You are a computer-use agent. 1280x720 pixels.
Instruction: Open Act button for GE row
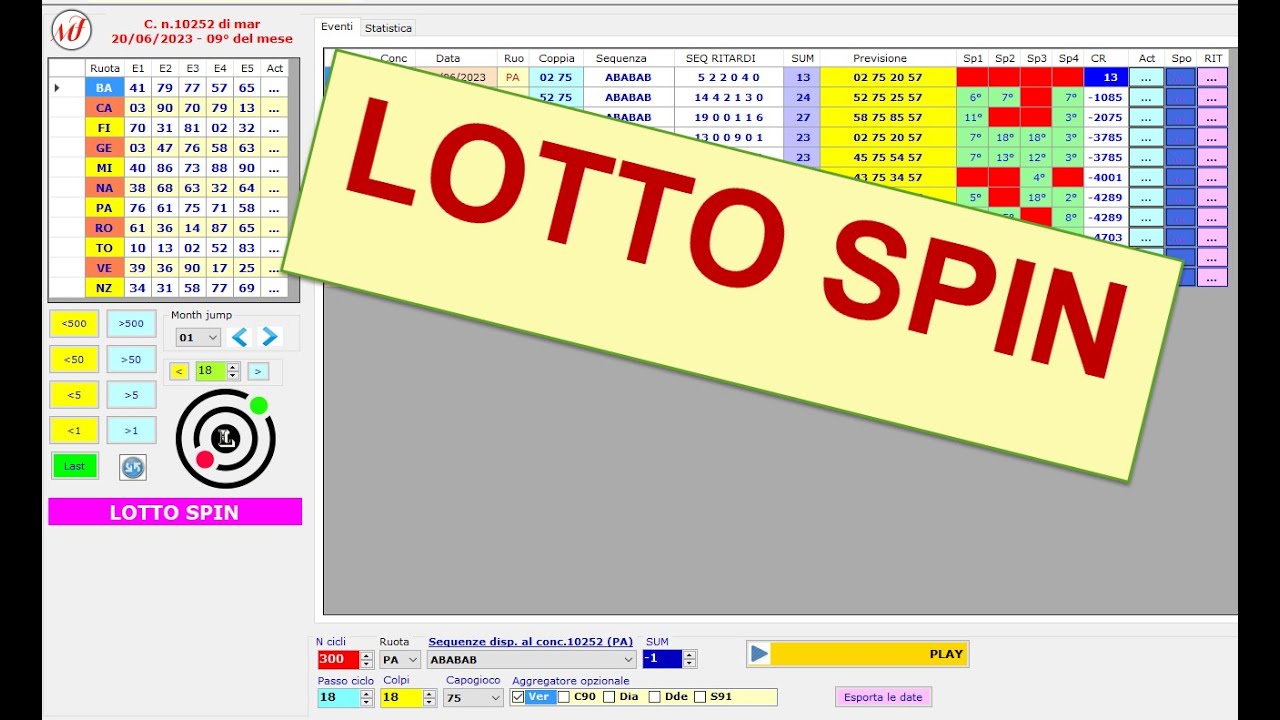[274, 148]
